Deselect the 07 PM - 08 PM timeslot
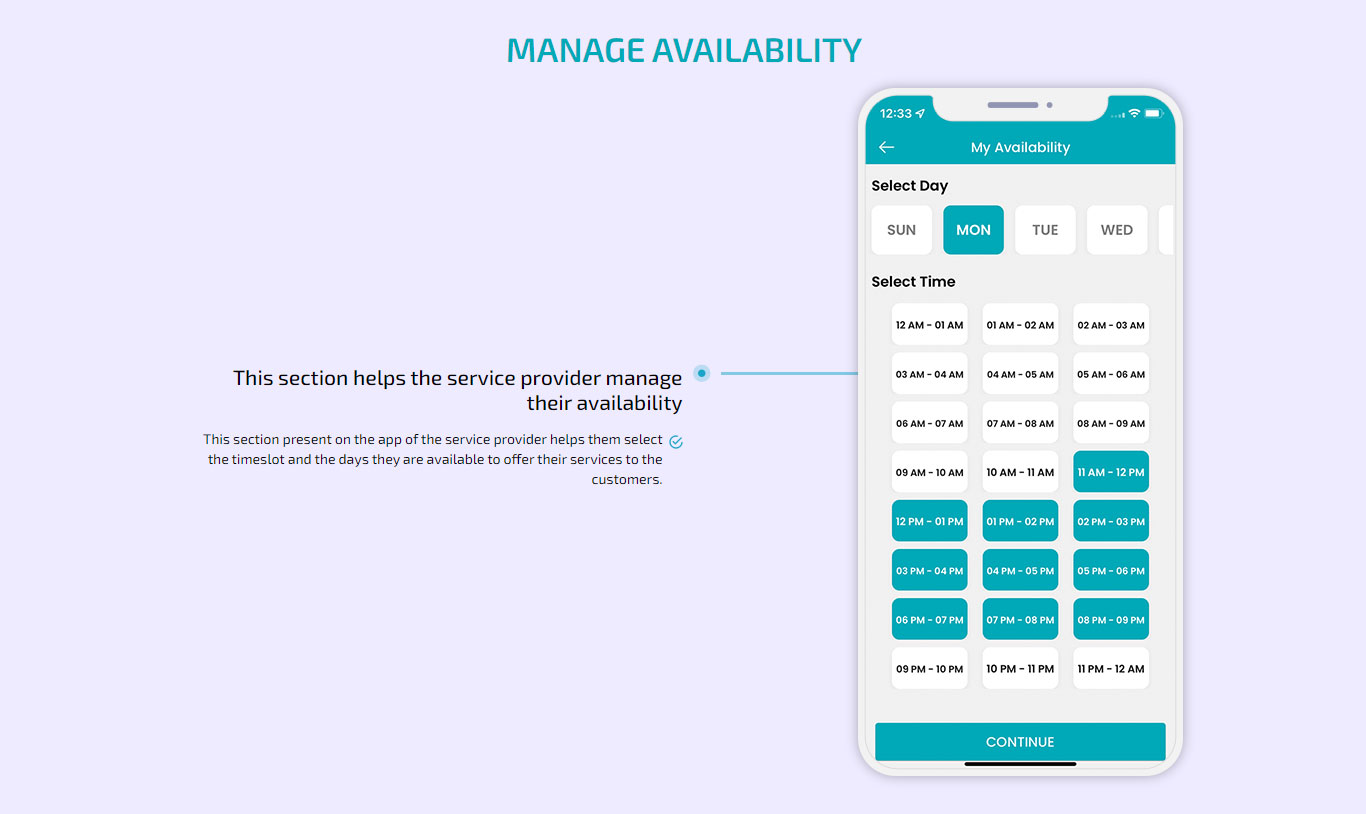 pos(1020,619)
